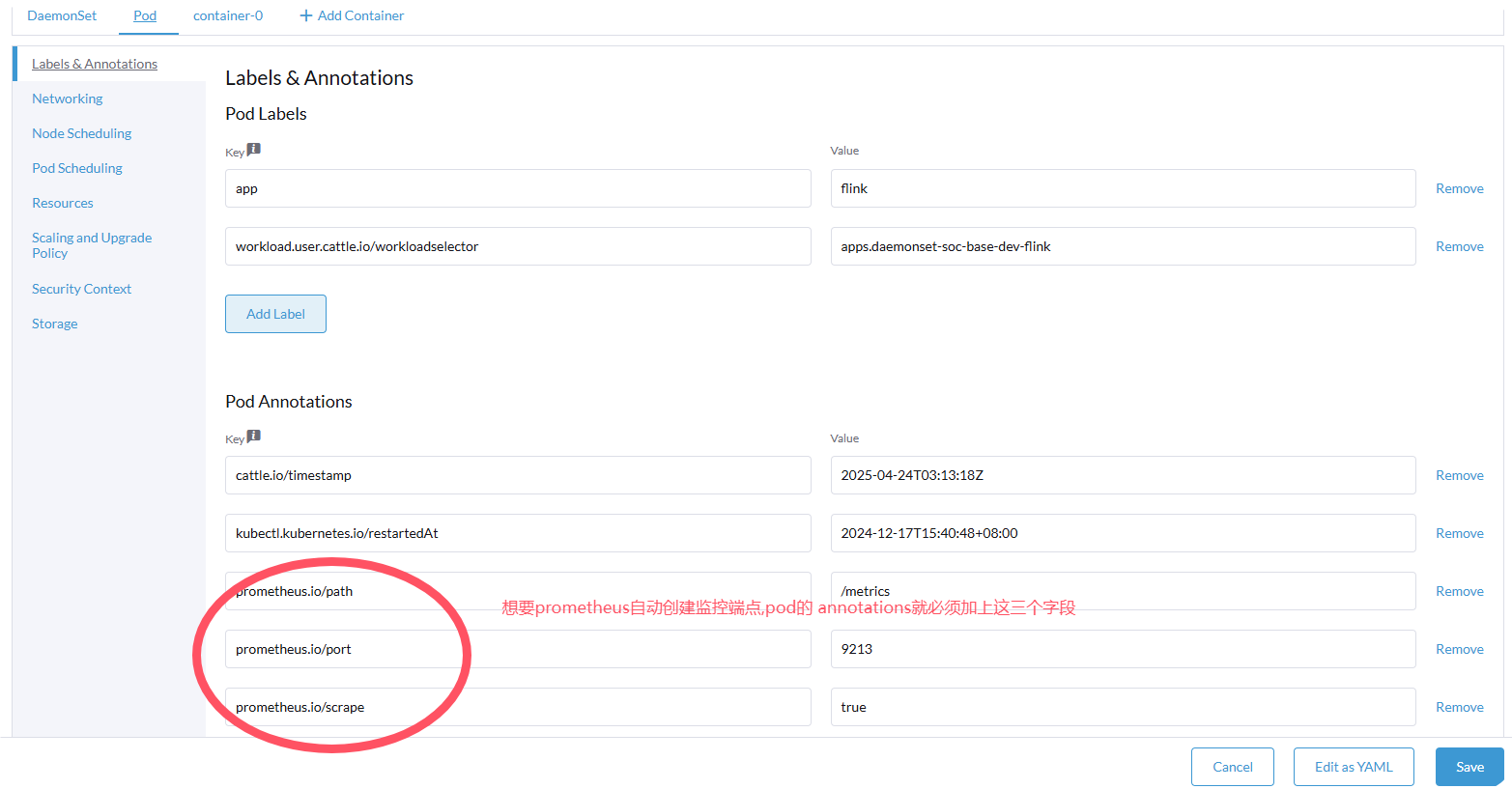Edit the flink label value field
Viewport: 1512px width, 789px height.
[1123, 188]
